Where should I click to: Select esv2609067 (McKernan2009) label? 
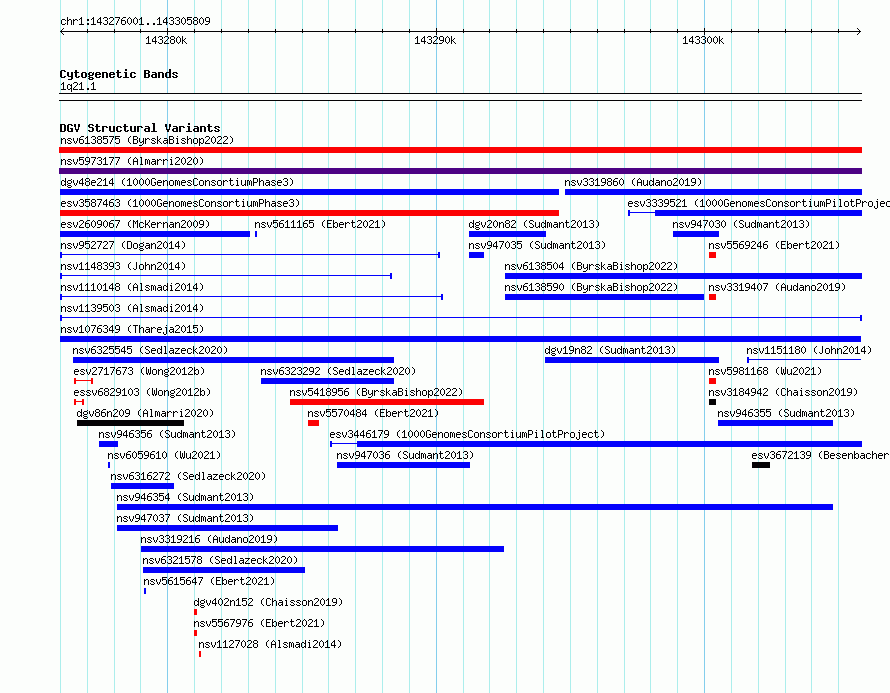[135, 224]
